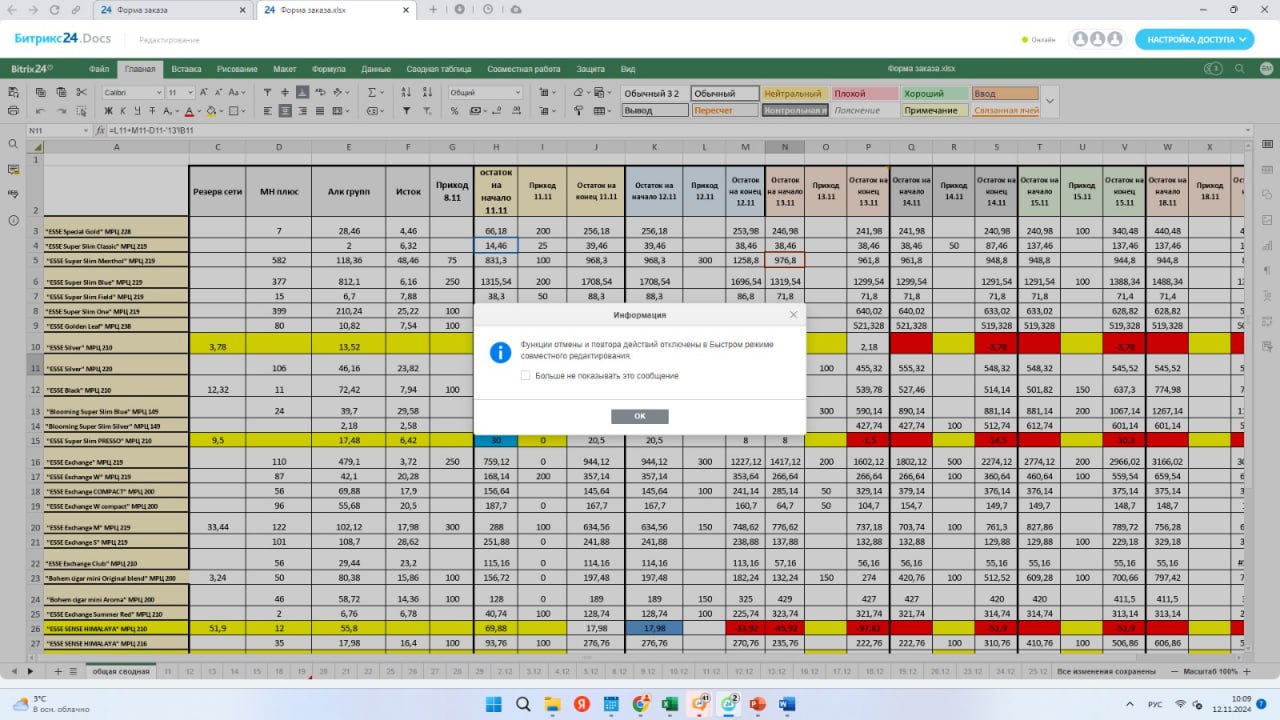Click the column N header

[785, 147]
